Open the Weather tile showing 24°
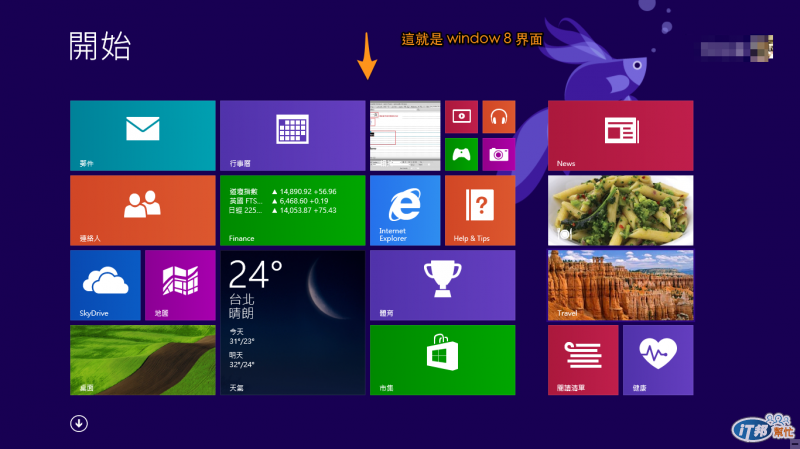800x449 pixels. [292, 322]
